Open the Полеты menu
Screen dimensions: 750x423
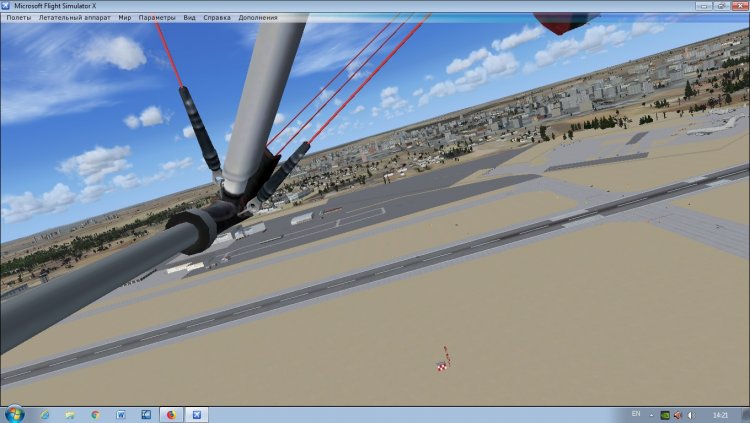tap(18, 18)
